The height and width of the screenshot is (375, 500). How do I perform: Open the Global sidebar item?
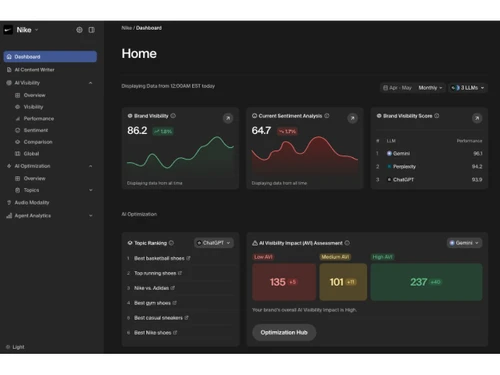[31, 154]
